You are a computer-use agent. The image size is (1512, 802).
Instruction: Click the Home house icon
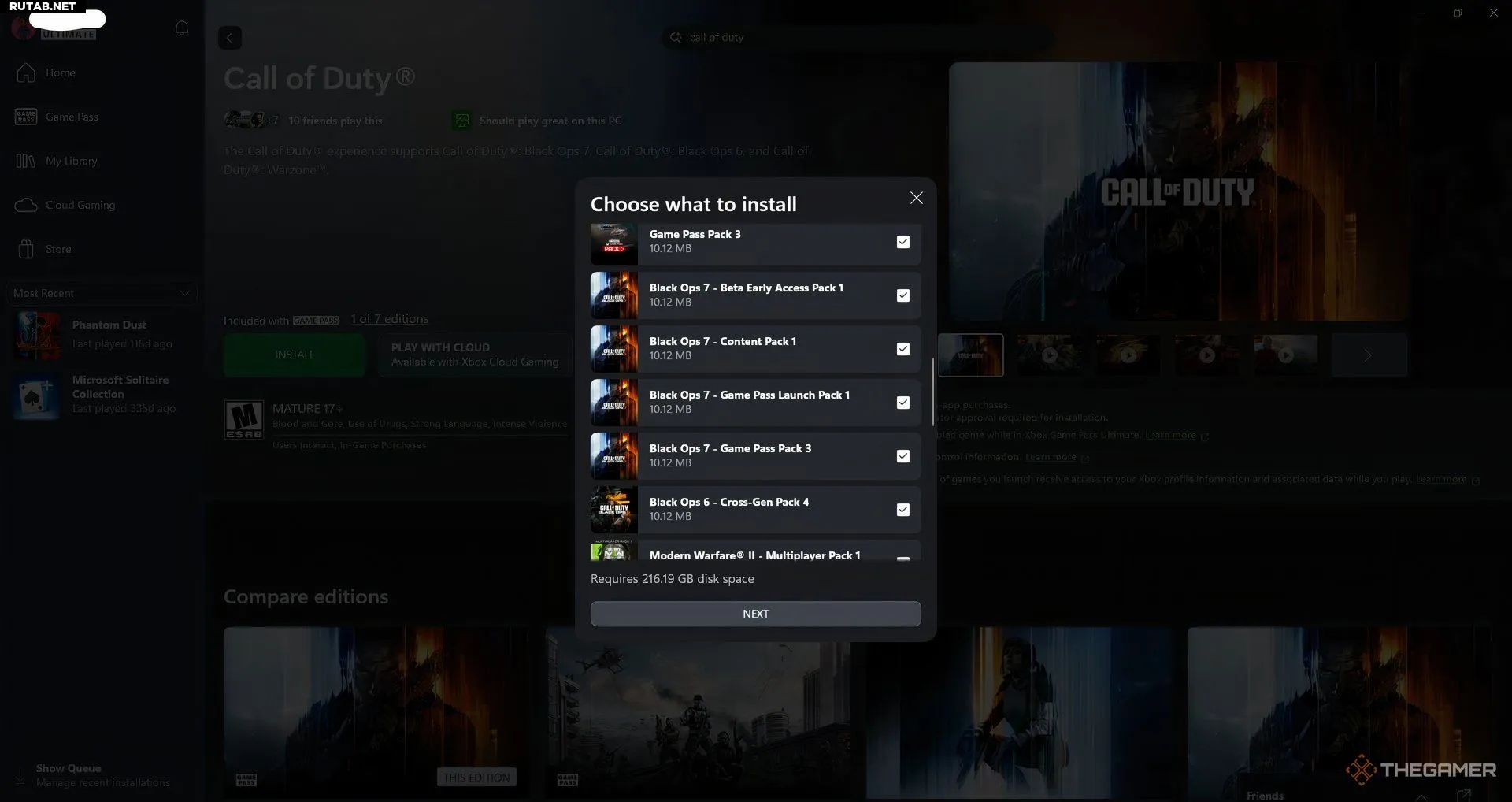click(x=26, y=72)
